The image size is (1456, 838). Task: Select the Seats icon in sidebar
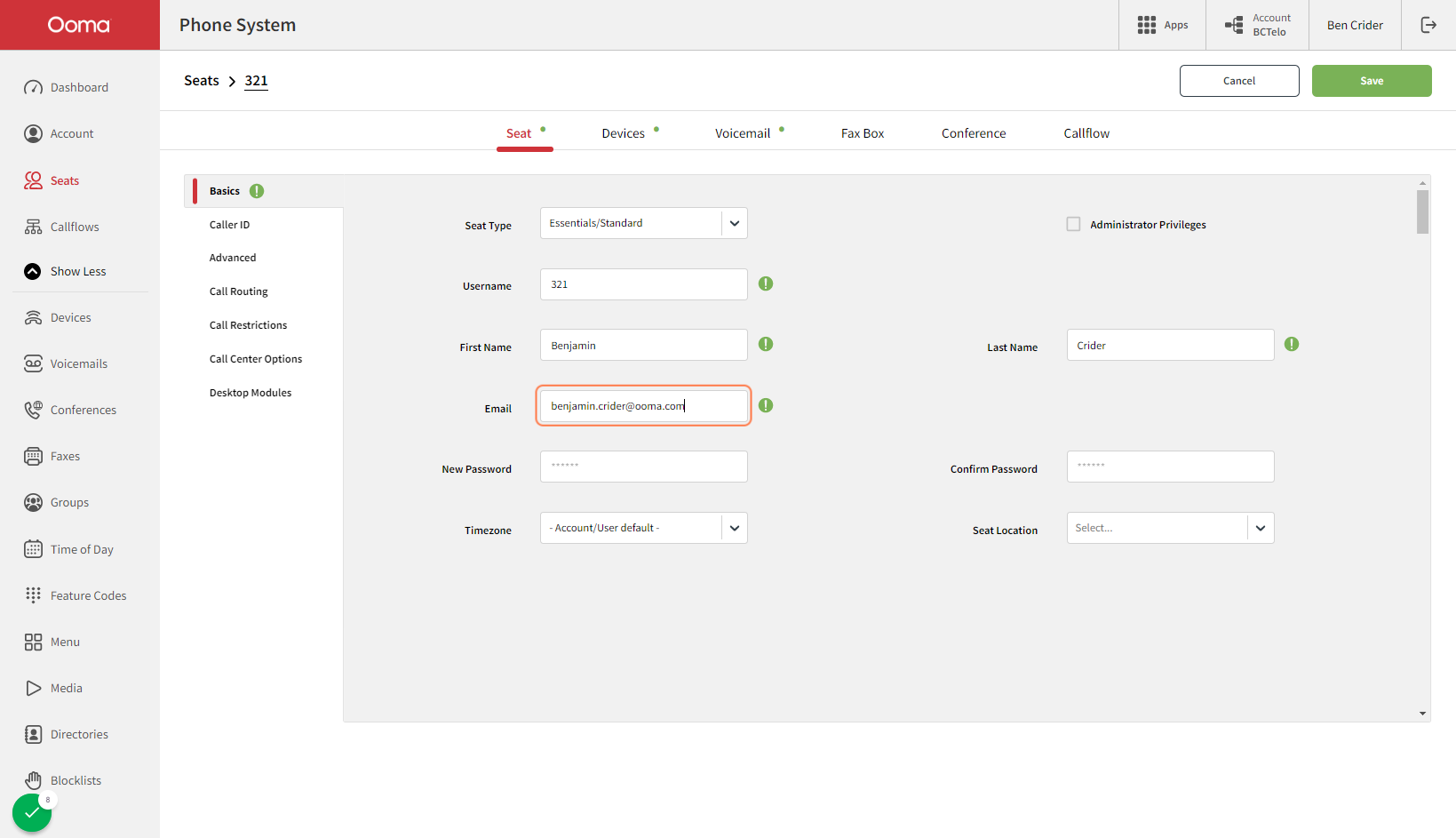pyautogui.click(x=33, y=180)
